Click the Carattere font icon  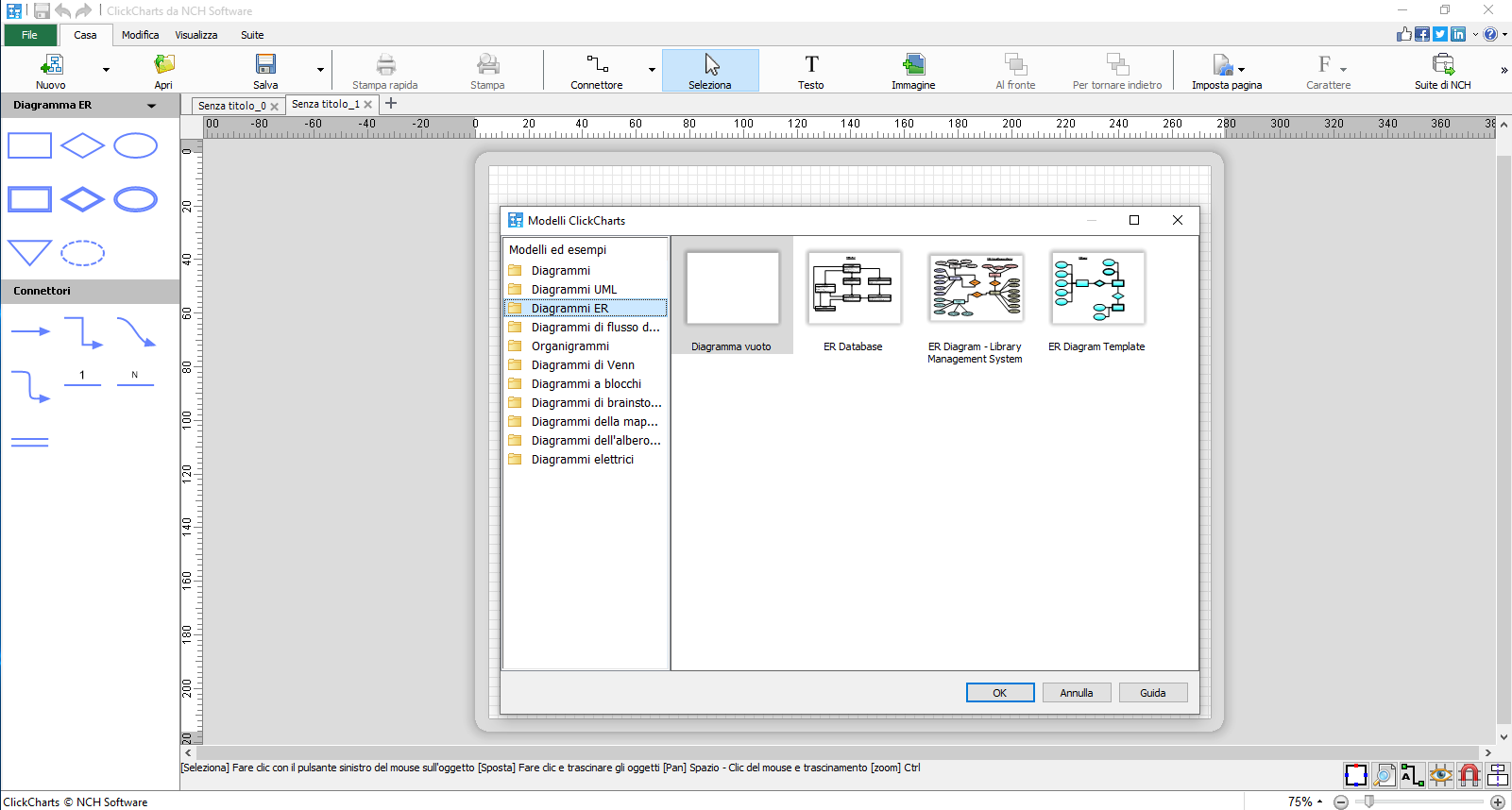[x=1325, y=64]
